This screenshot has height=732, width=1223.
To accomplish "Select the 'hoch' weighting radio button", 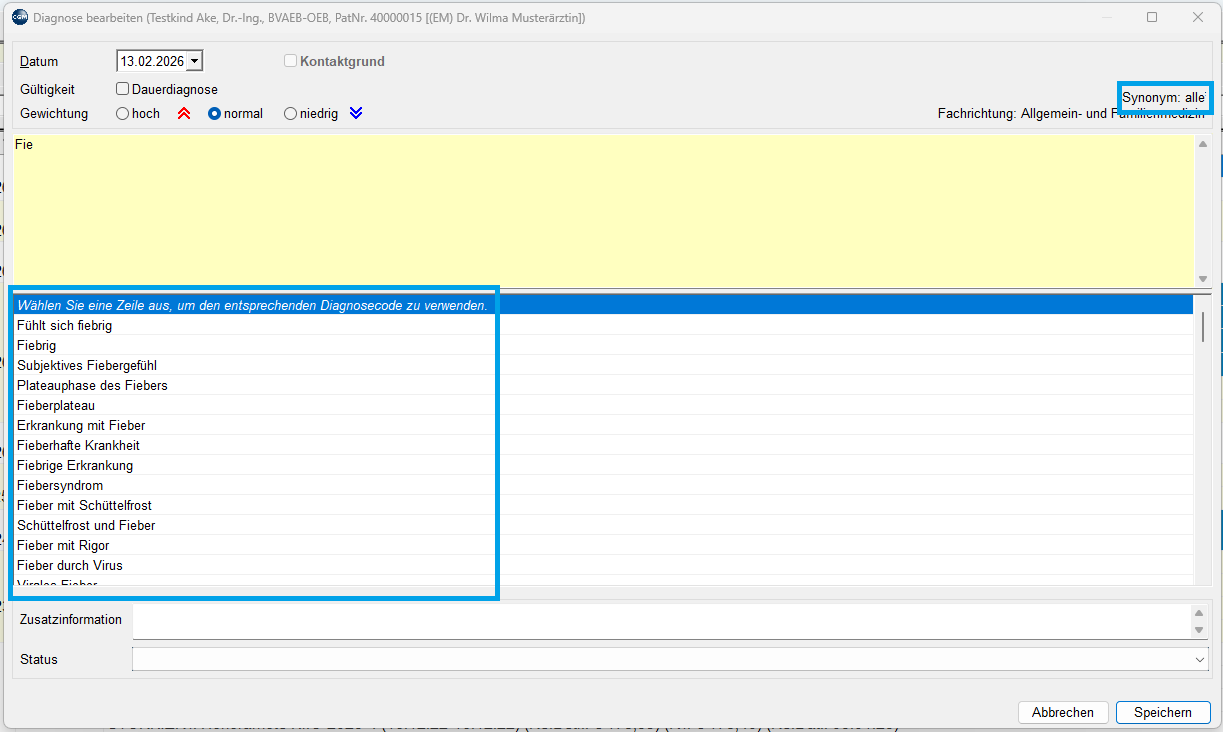I will click(x=123, y=114).
